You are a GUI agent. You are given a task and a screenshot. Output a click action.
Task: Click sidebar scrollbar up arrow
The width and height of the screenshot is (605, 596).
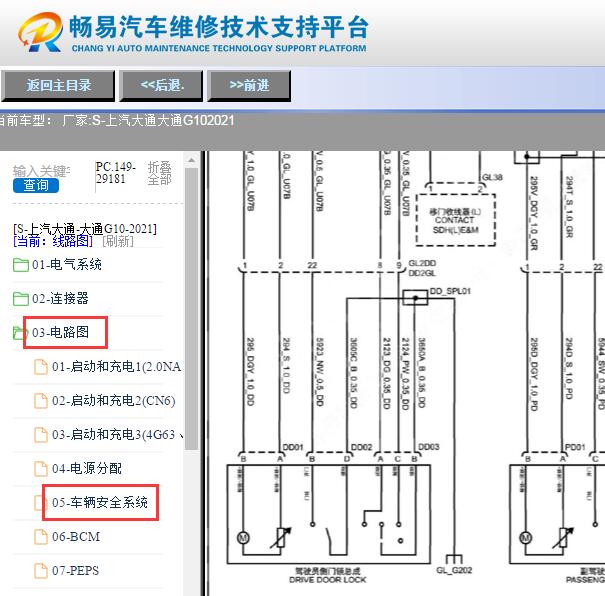(x=191, y=160)
